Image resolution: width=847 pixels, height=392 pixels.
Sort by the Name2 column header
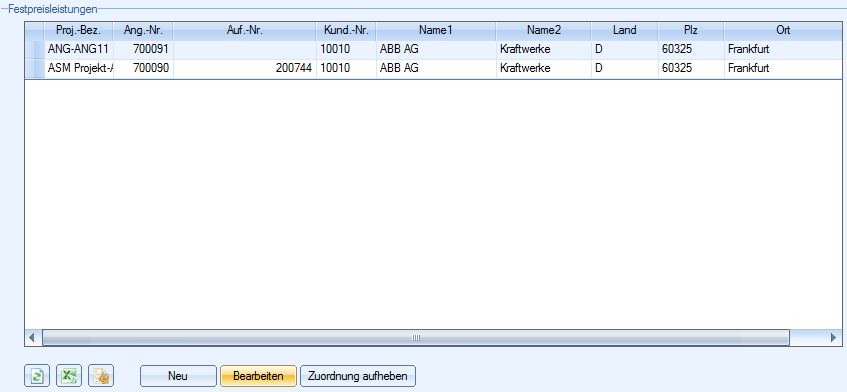pyautogui.click(x=543, y=31)
